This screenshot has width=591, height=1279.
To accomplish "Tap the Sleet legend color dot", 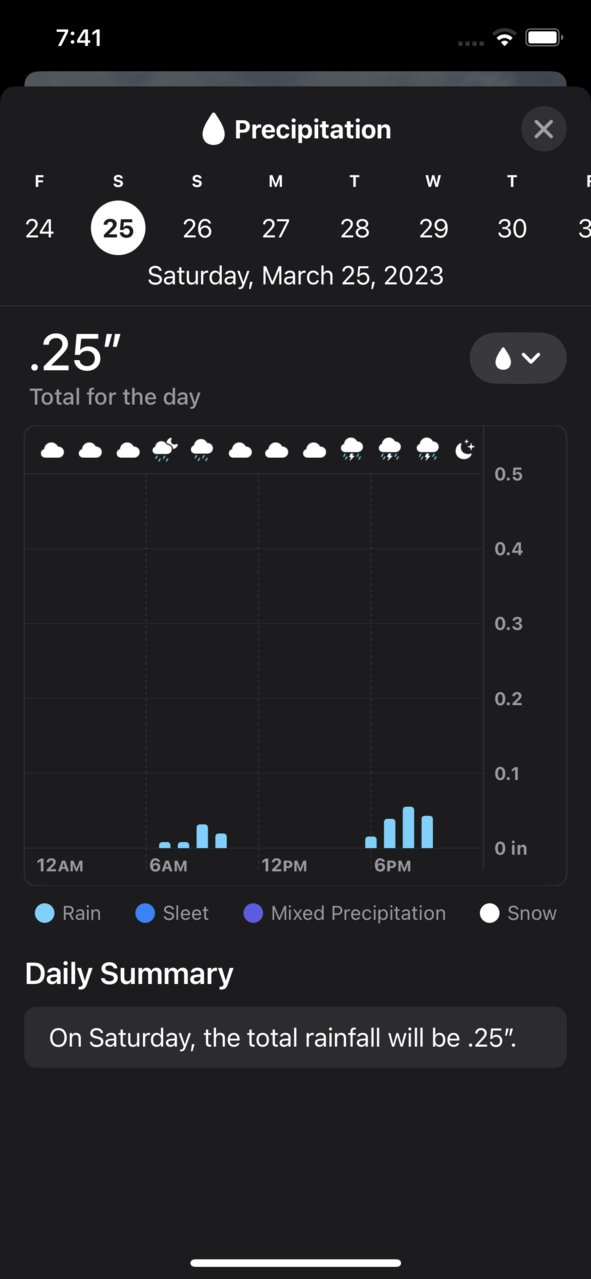I will (x=145, y=913).
